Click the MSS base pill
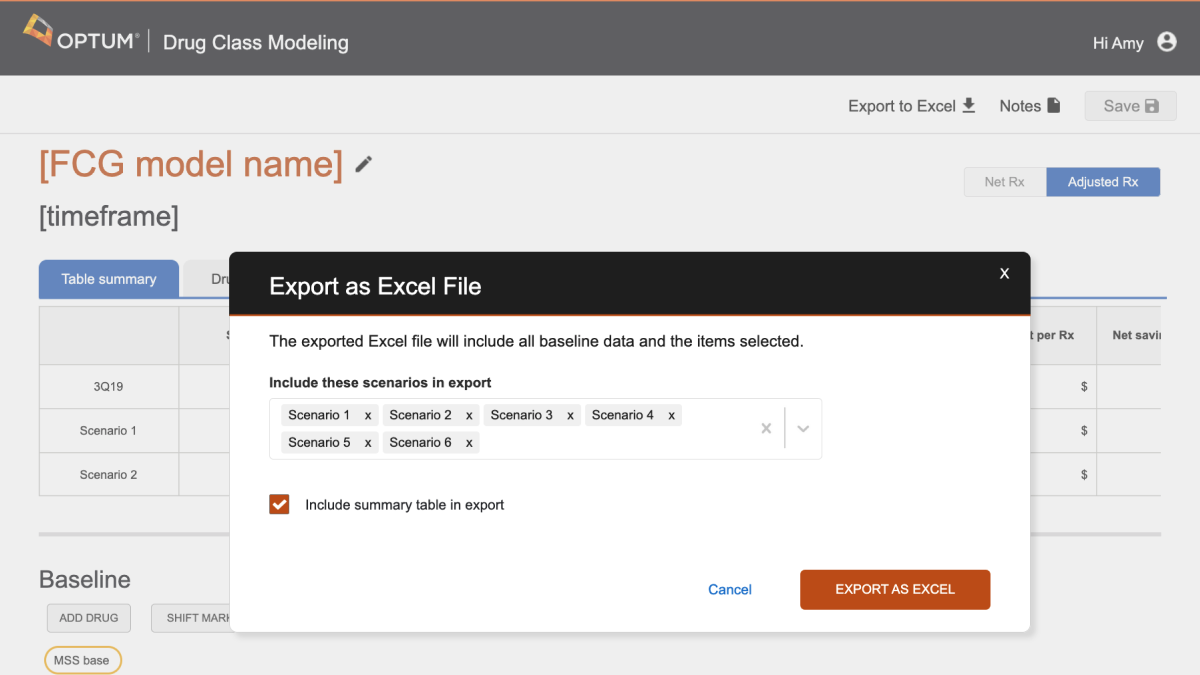Viewport: 1200px width, 675px height. (82, 660)
